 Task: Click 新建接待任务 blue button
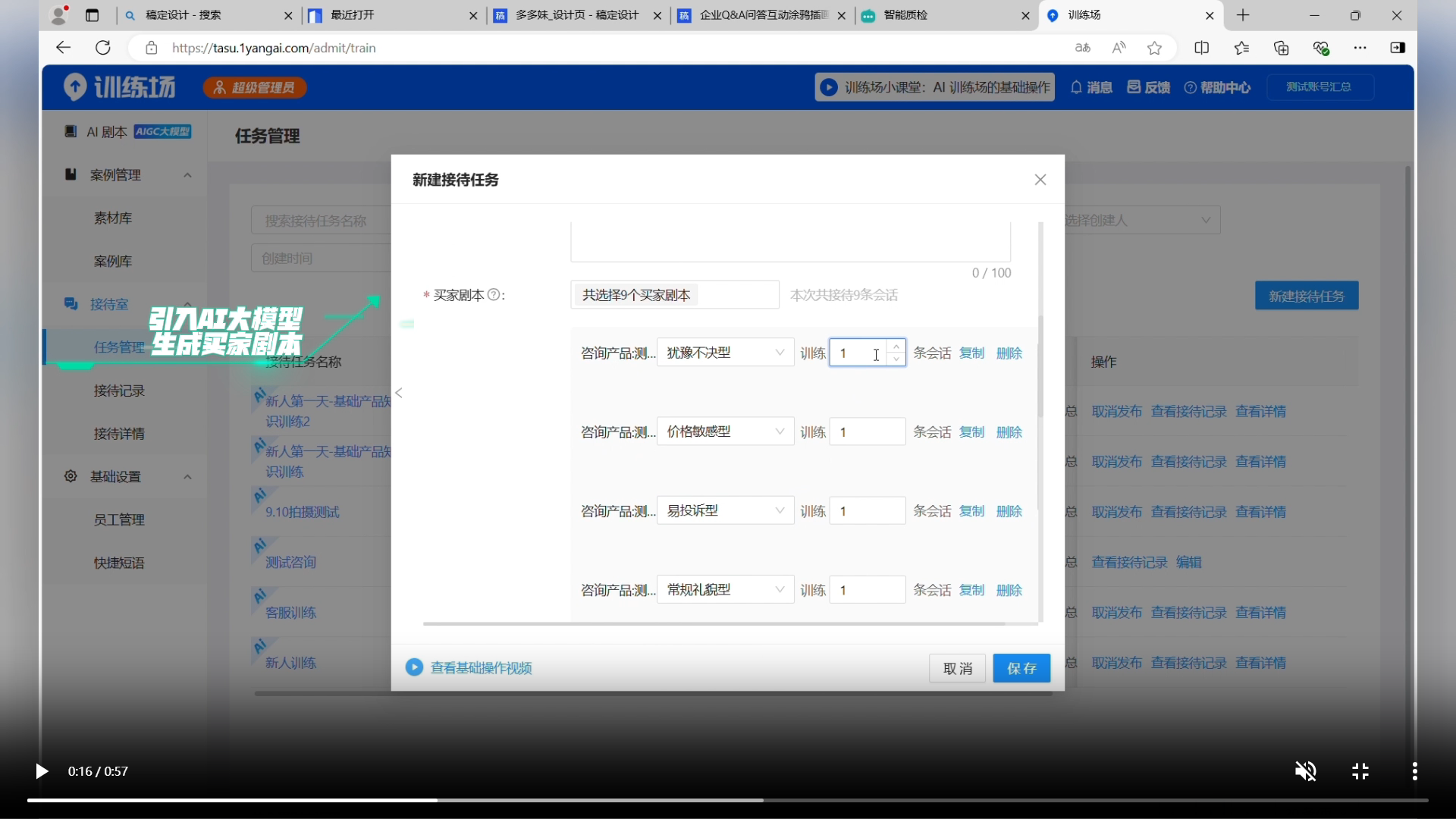(x=1307, y=296)
